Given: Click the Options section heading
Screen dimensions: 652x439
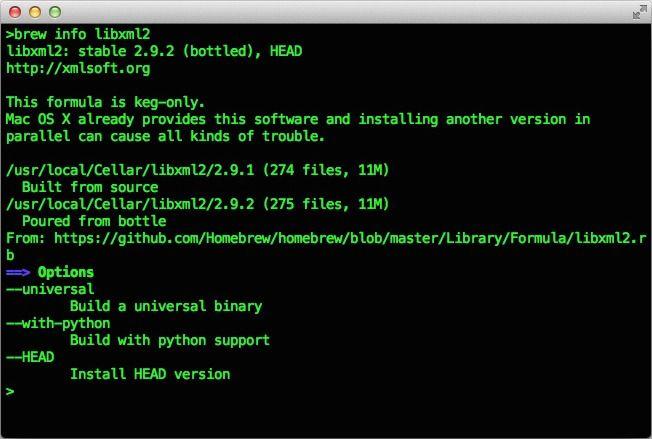Looking at the screenshot, I should click(66, 272).
